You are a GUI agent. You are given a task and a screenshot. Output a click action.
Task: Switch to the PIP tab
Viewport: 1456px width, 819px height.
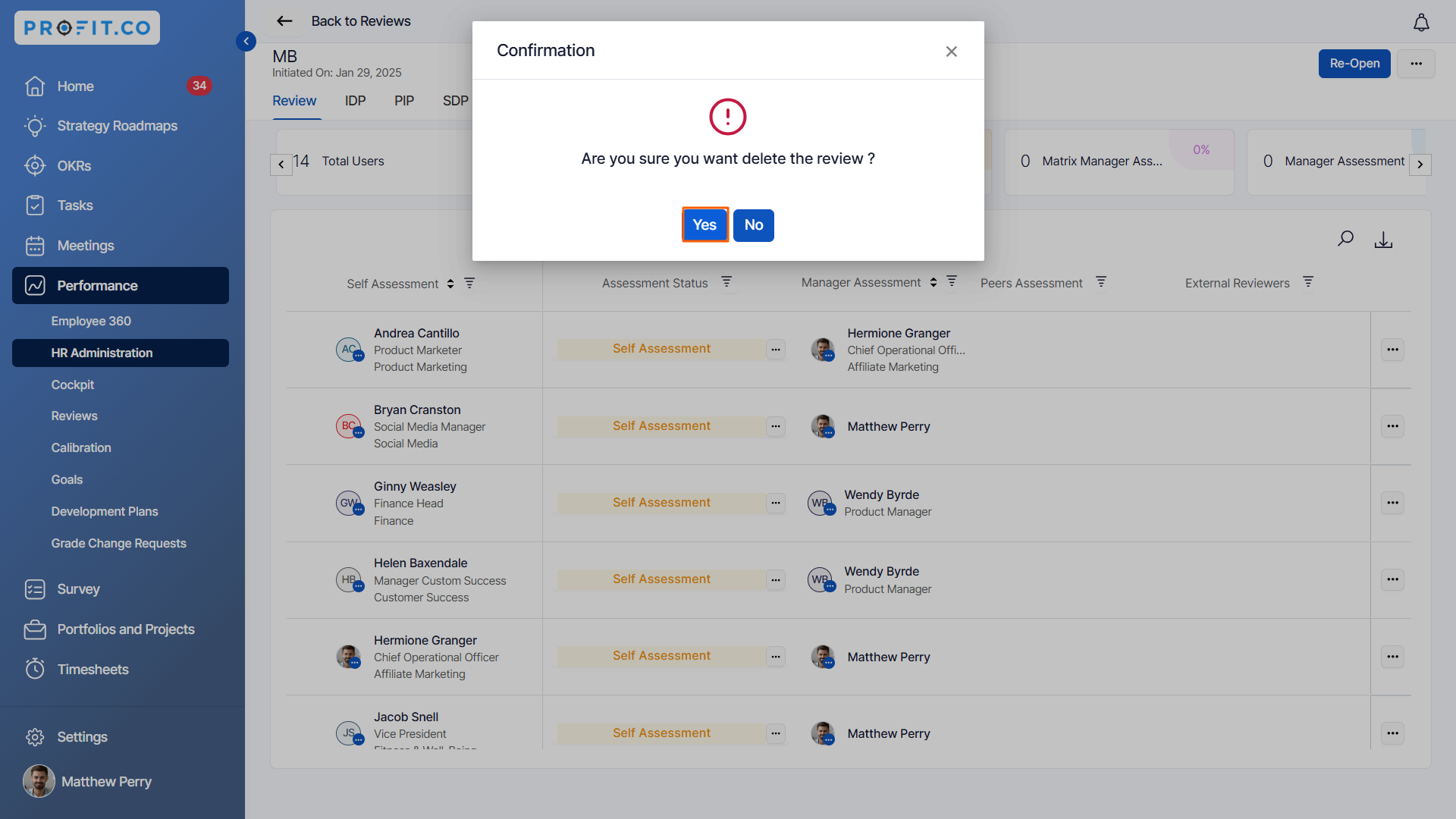[x=404, y=101]
